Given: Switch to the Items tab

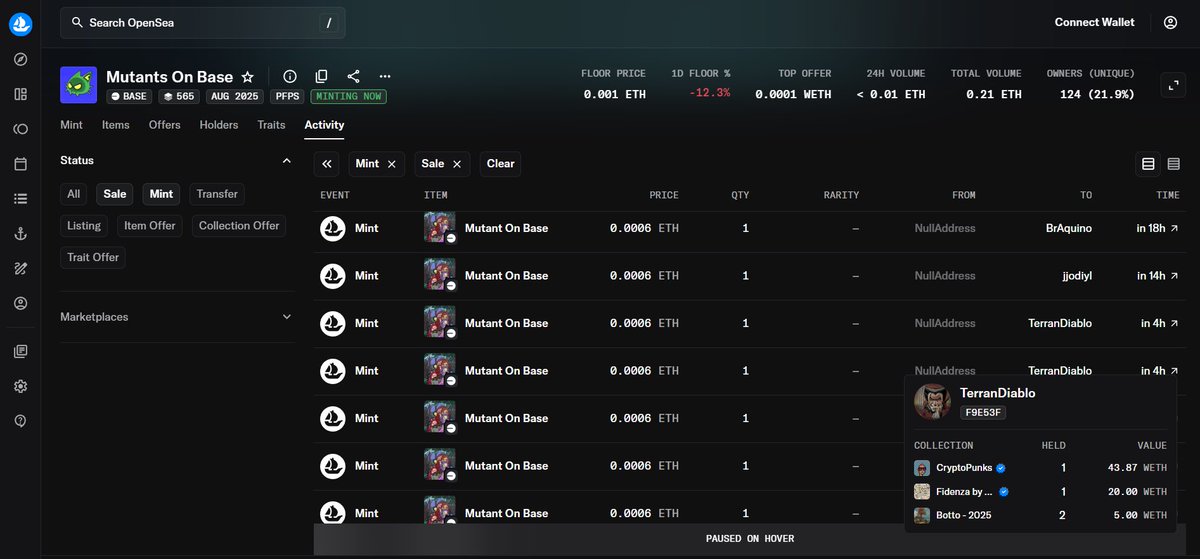Looking at the screenshot, I should [x=116, y=125].
